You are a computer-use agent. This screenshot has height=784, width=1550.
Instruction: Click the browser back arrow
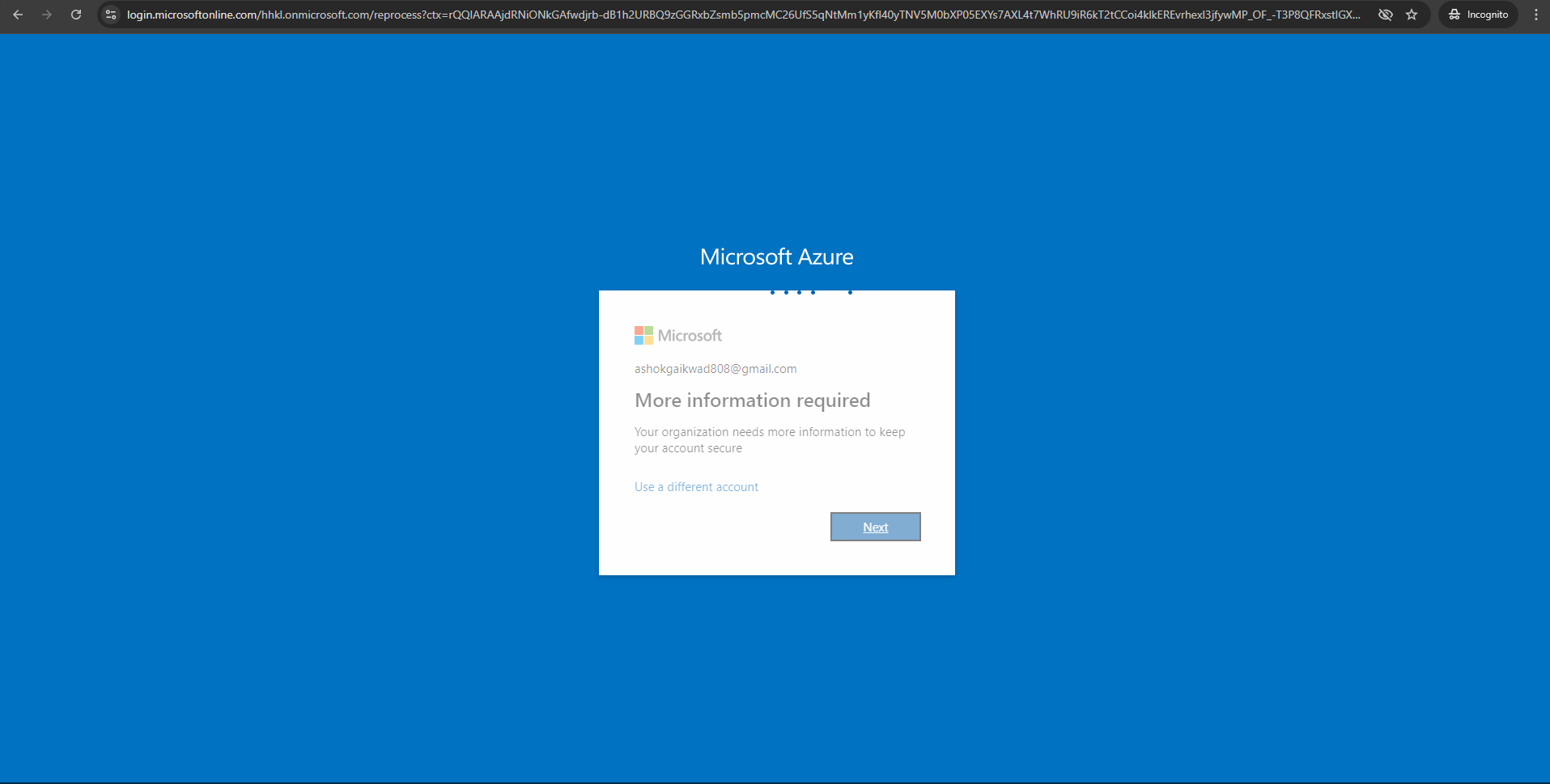pyautogui.click(x=18, y=15)
